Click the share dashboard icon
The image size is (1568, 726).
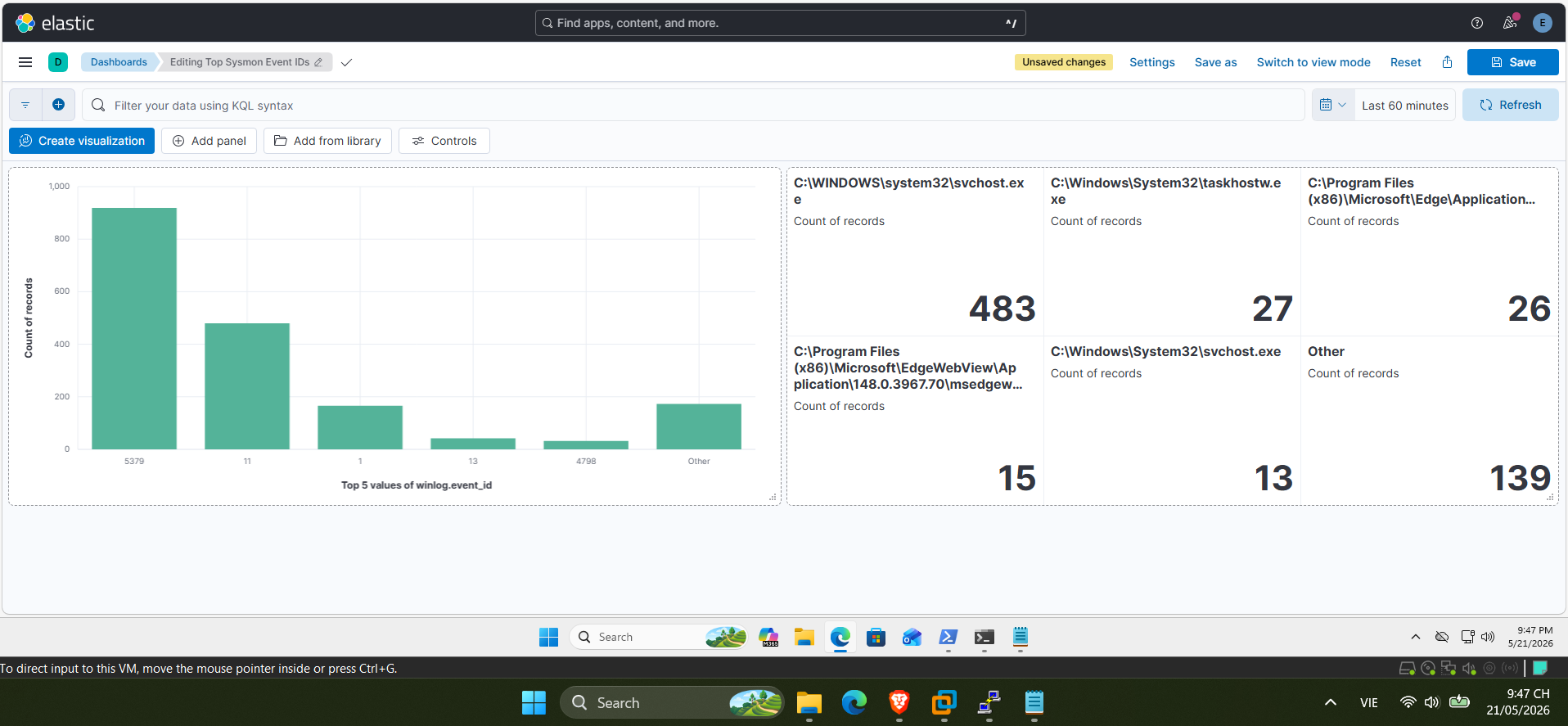click(1447, 62)
